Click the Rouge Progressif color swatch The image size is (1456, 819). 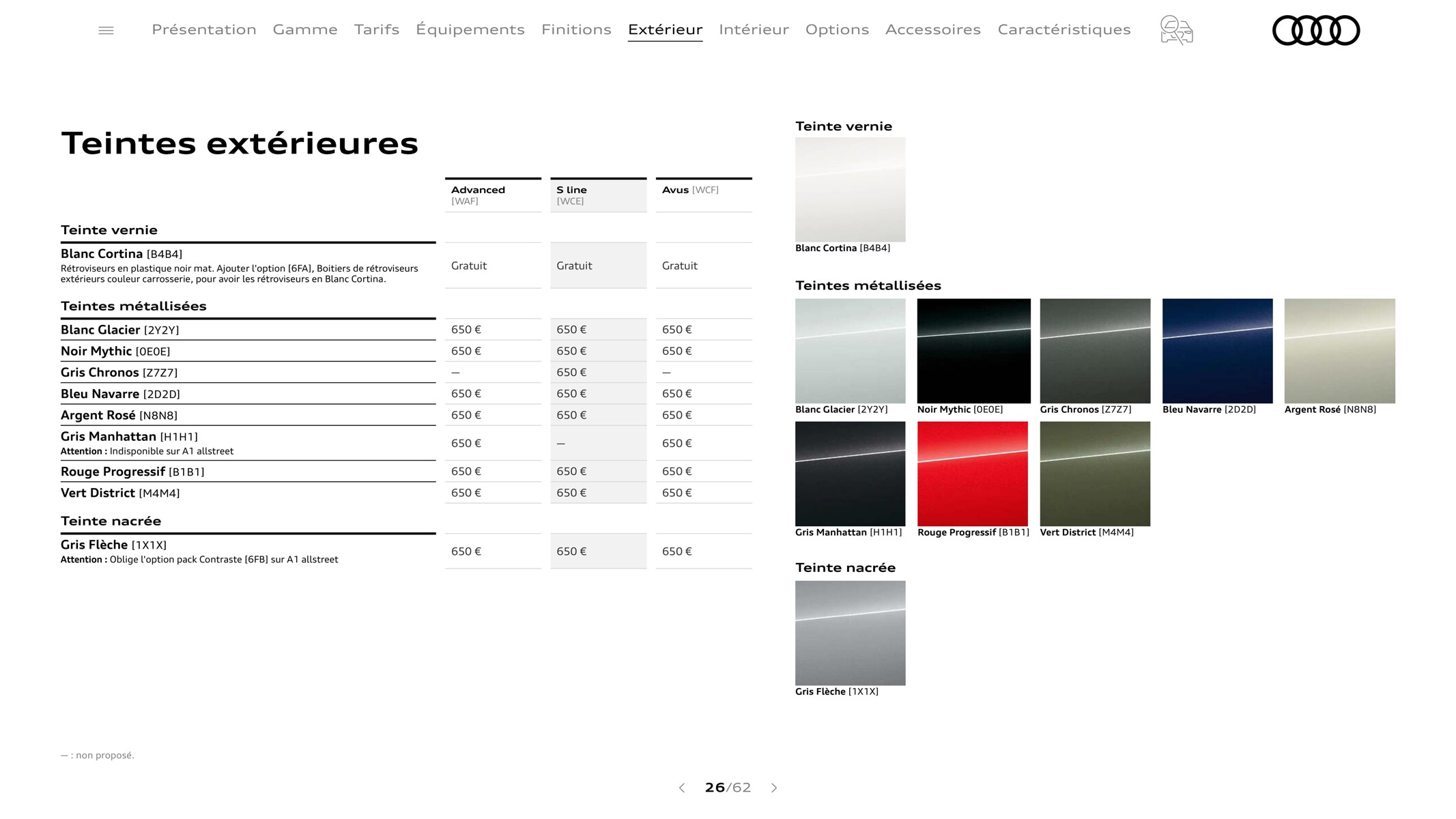coord(973,474)
